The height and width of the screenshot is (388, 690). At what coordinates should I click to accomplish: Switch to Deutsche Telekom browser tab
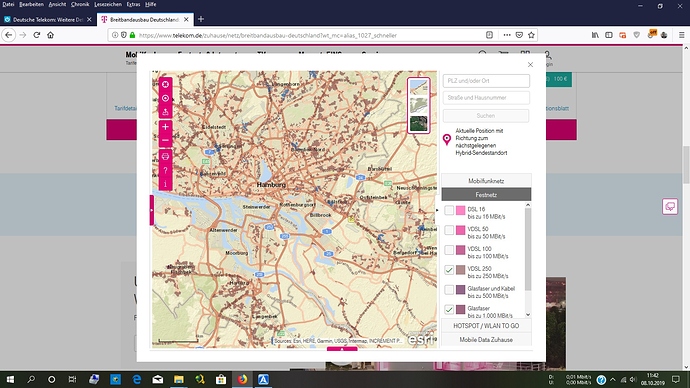48,19
